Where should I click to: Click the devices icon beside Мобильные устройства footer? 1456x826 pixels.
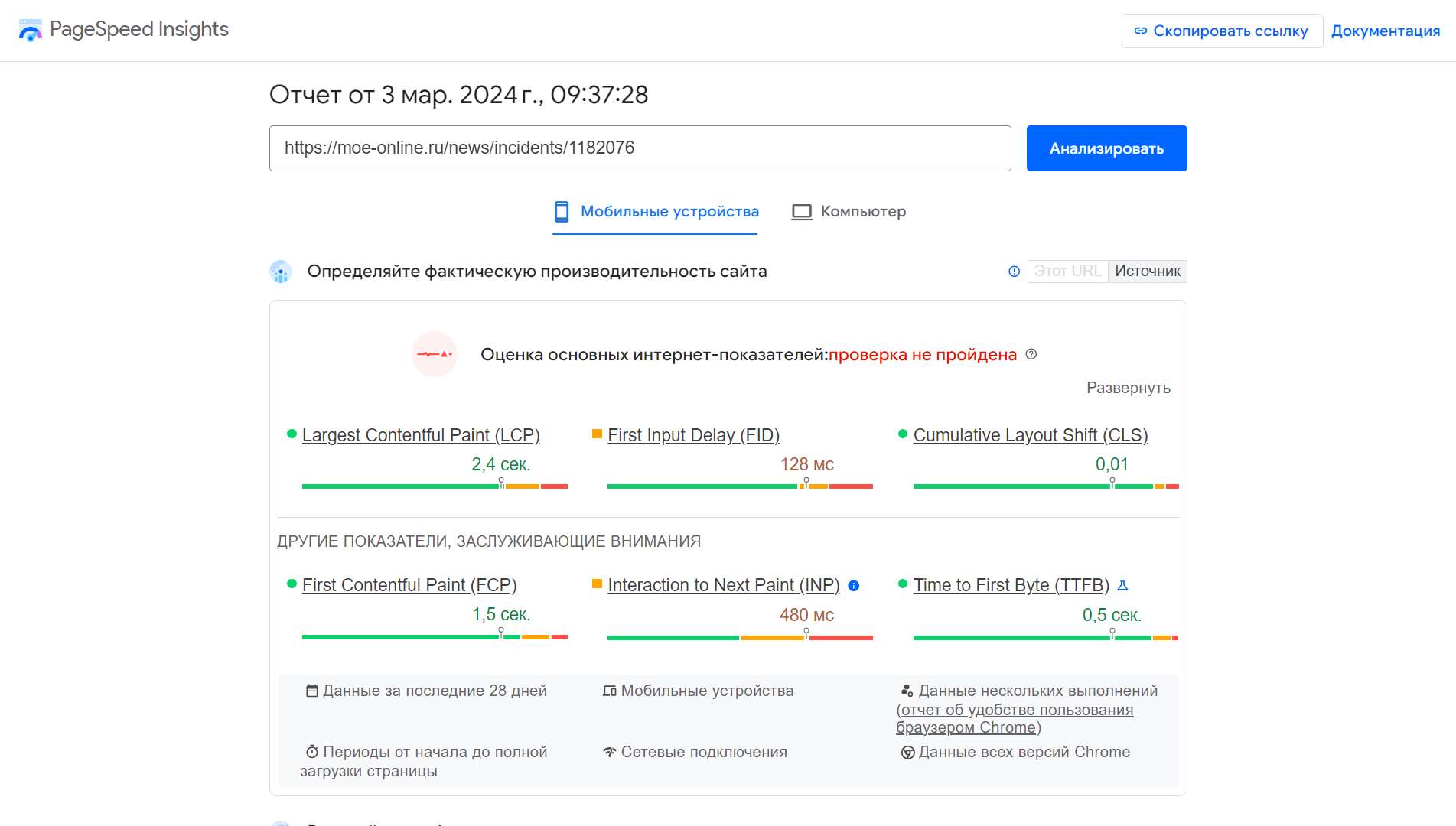(x=610, y=691)
